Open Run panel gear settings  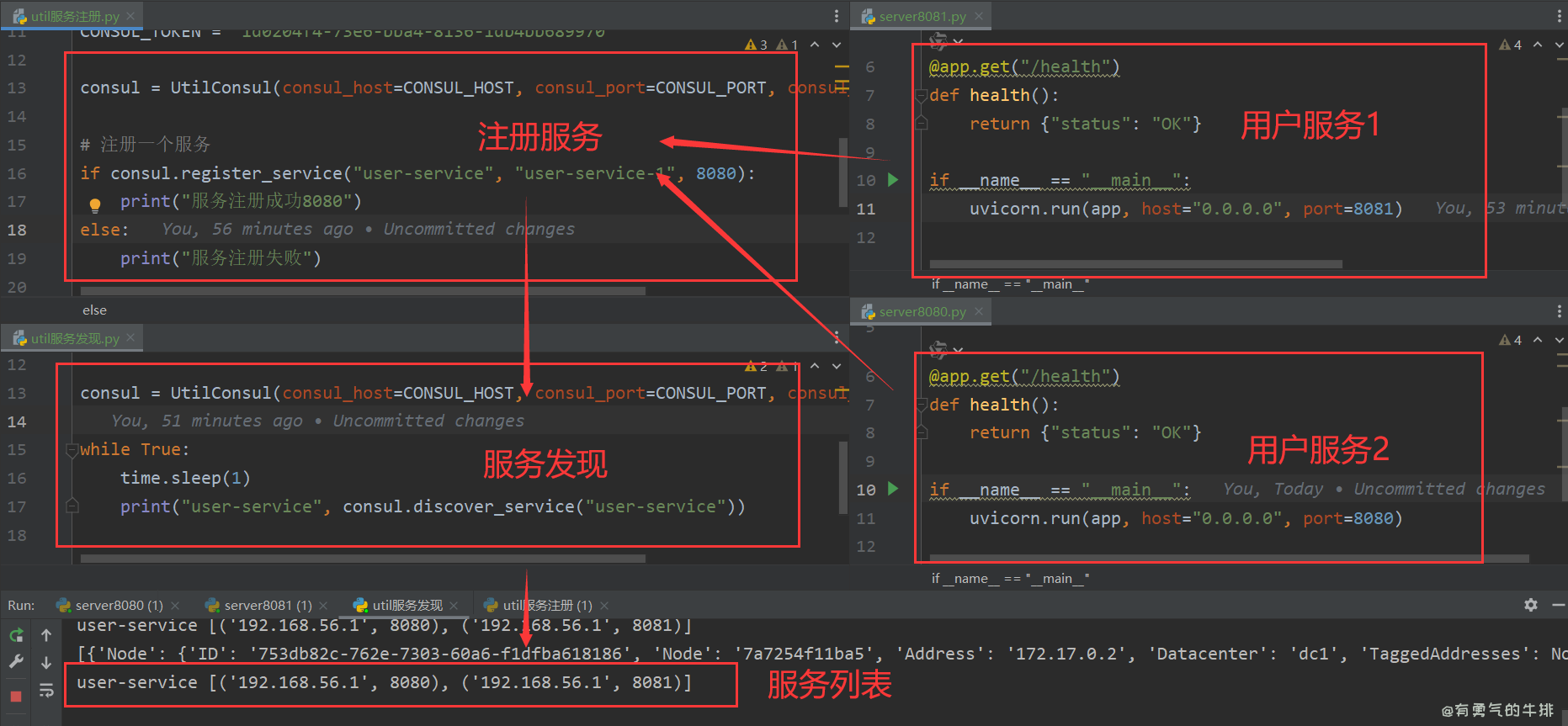(x=1531, y=605)
